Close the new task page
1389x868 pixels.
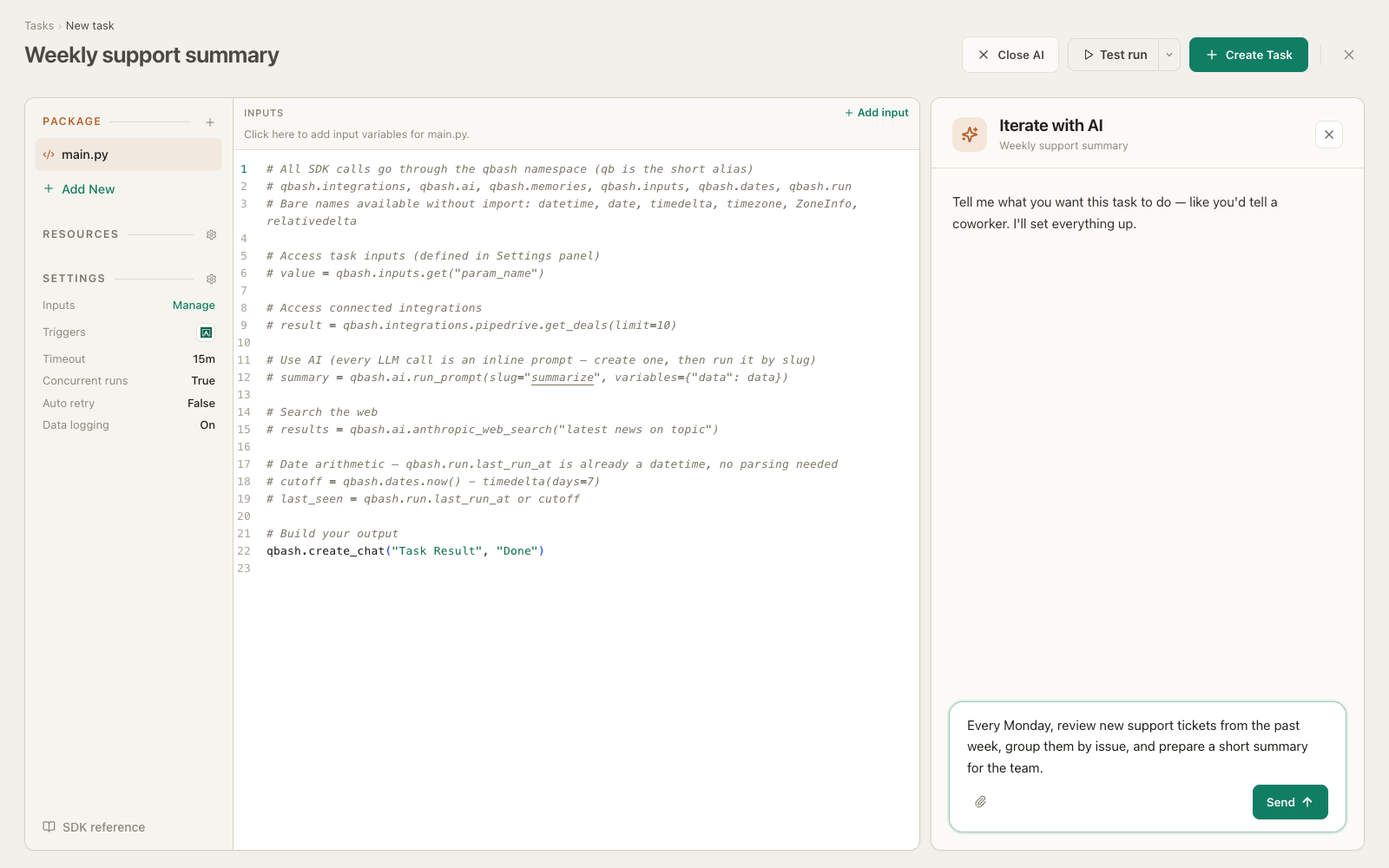coord(1349,55)
